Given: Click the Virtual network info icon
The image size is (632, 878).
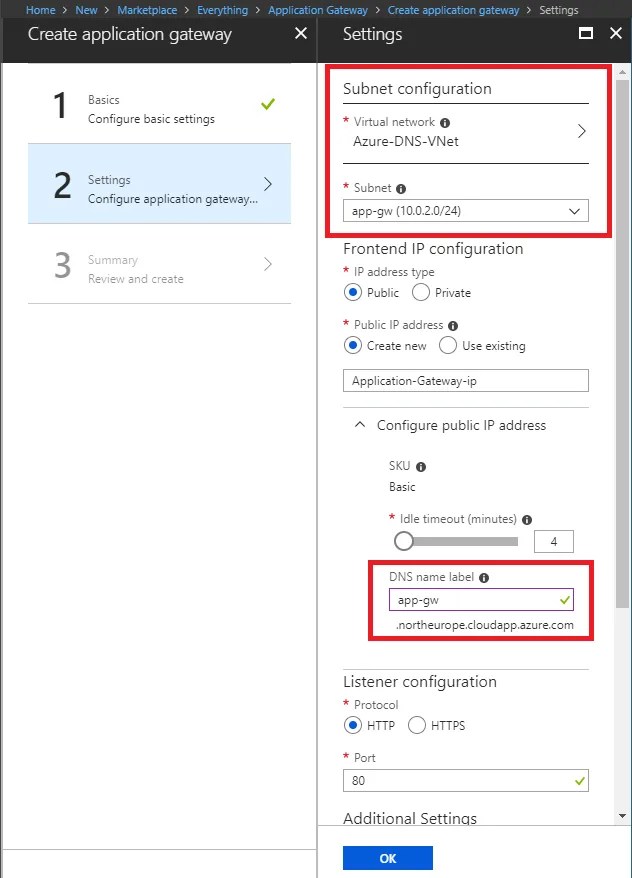Looking at the screenshot, I should click(x=445, y=123).
